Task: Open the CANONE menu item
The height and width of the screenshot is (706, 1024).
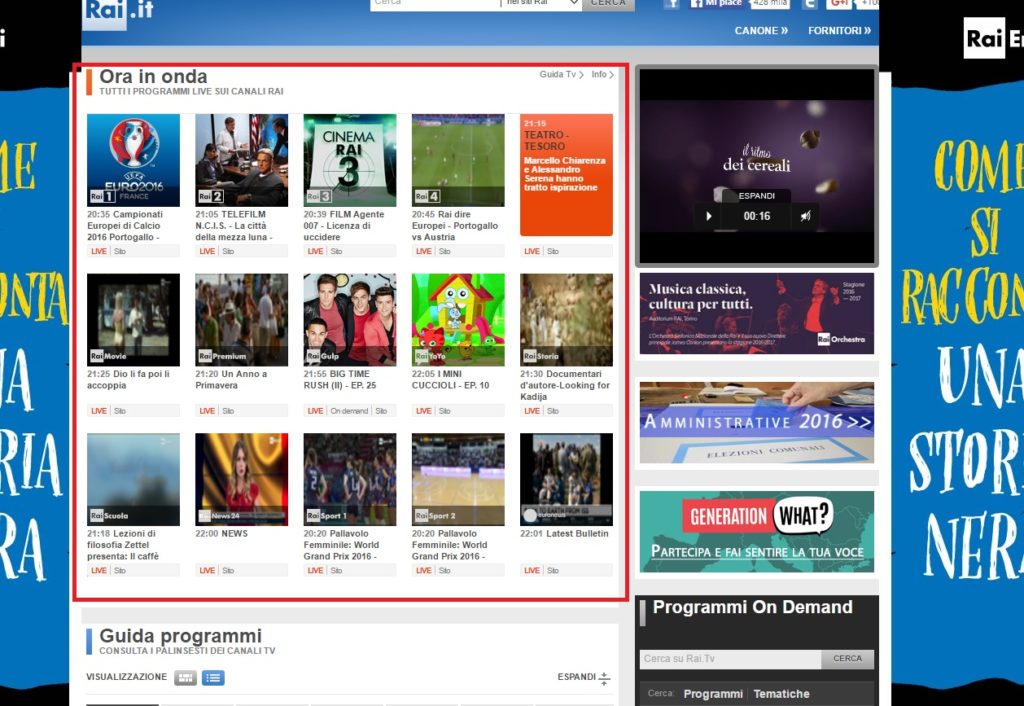Action: pos(761,31)
